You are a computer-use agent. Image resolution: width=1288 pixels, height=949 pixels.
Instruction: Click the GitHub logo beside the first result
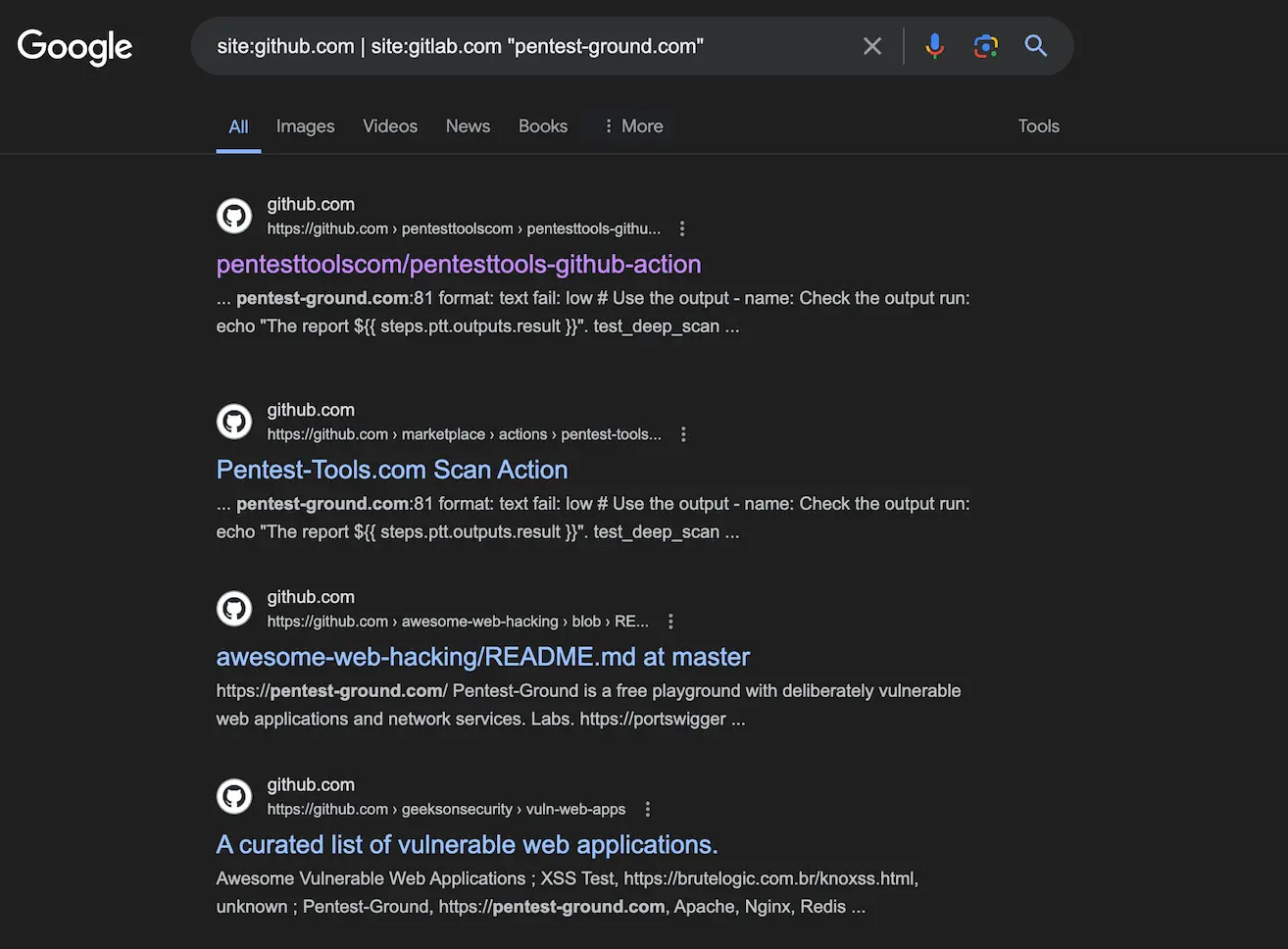233,216
